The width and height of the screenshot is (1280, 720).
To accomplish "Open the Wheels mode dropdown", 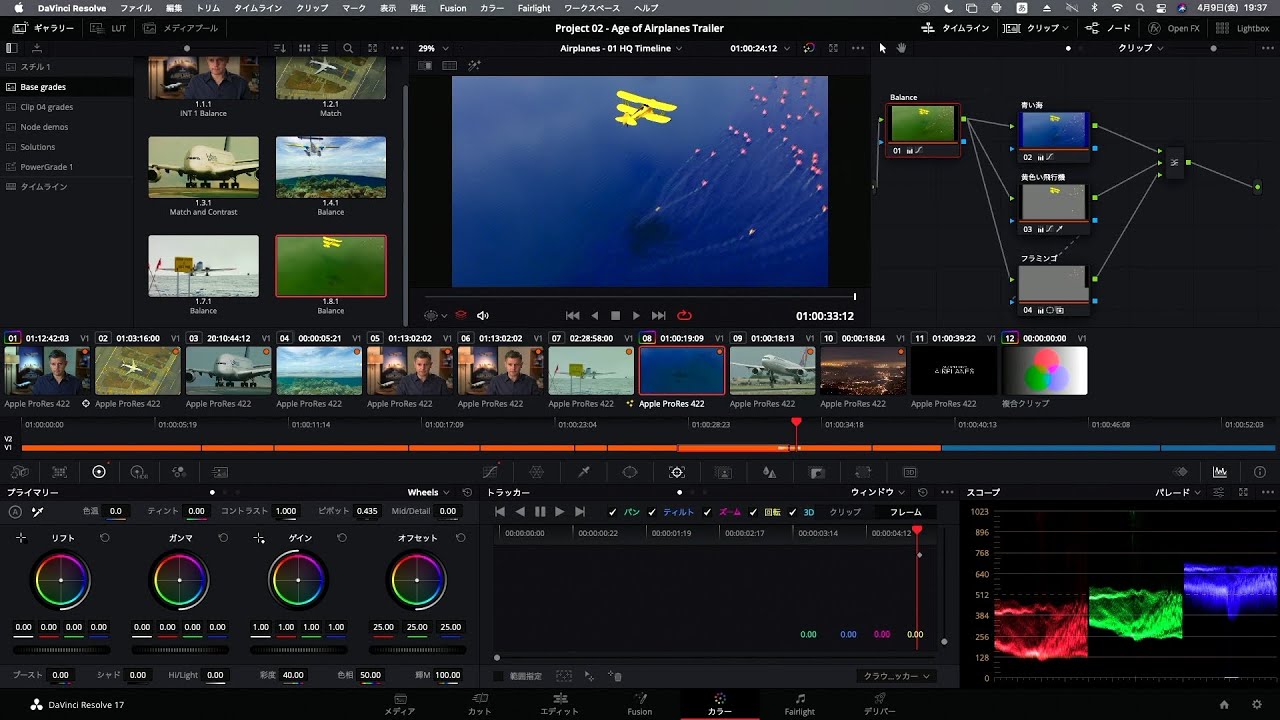I will click(428, 493).
